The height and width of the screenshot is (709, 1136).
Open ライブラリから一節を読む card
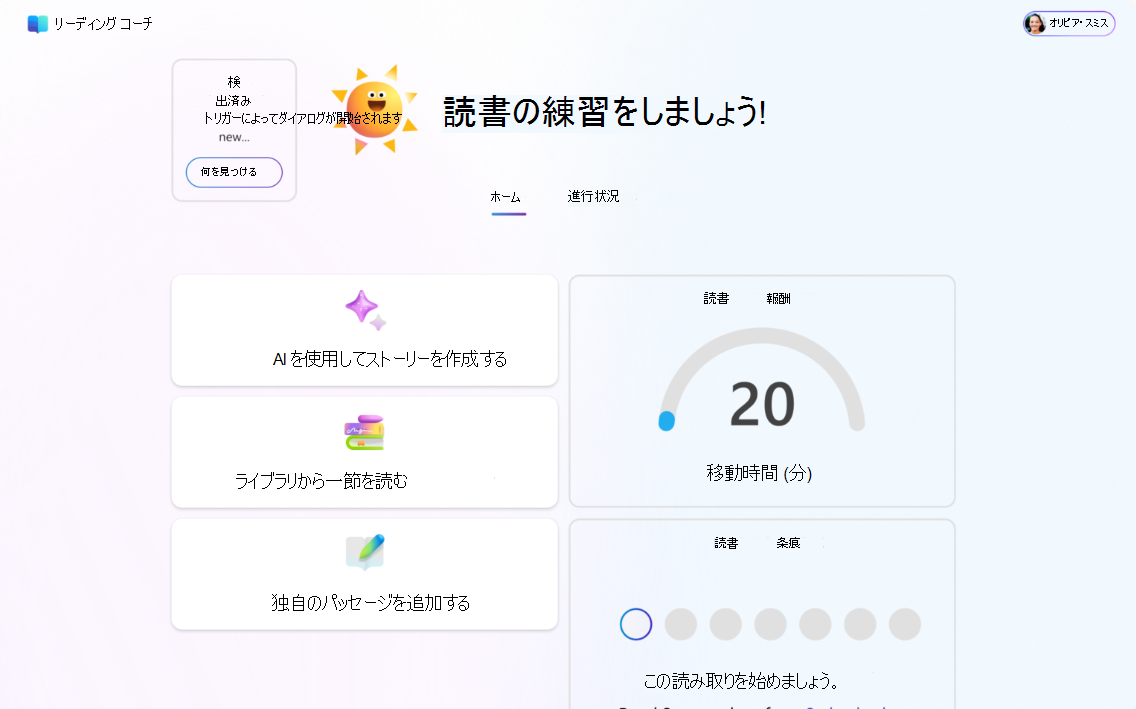(x=364, y=452)
